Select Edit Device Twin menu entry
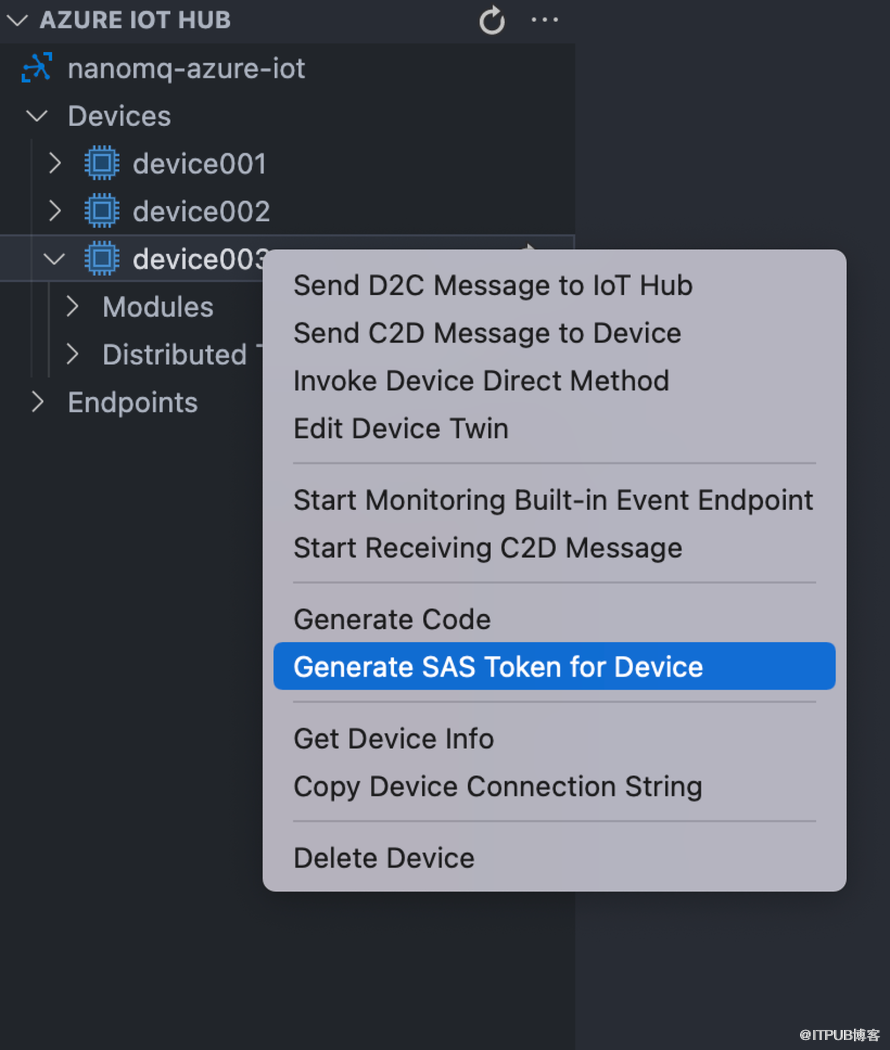This screenshot has width=890, height=1050. tap(401, 429)
